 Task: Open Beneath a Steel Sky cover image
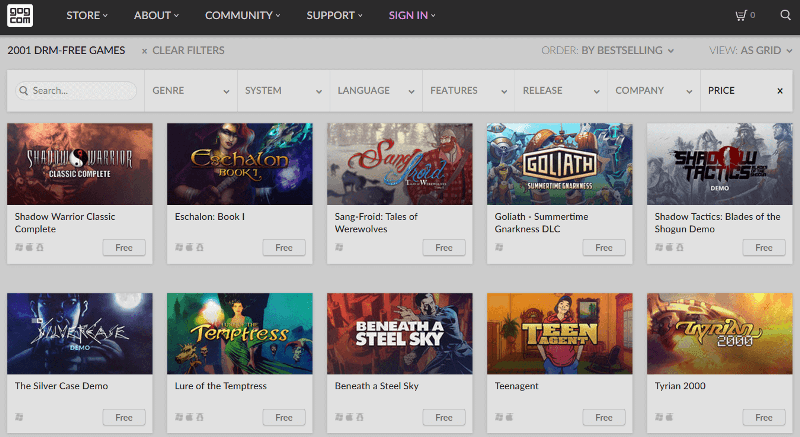click(399, 333)
